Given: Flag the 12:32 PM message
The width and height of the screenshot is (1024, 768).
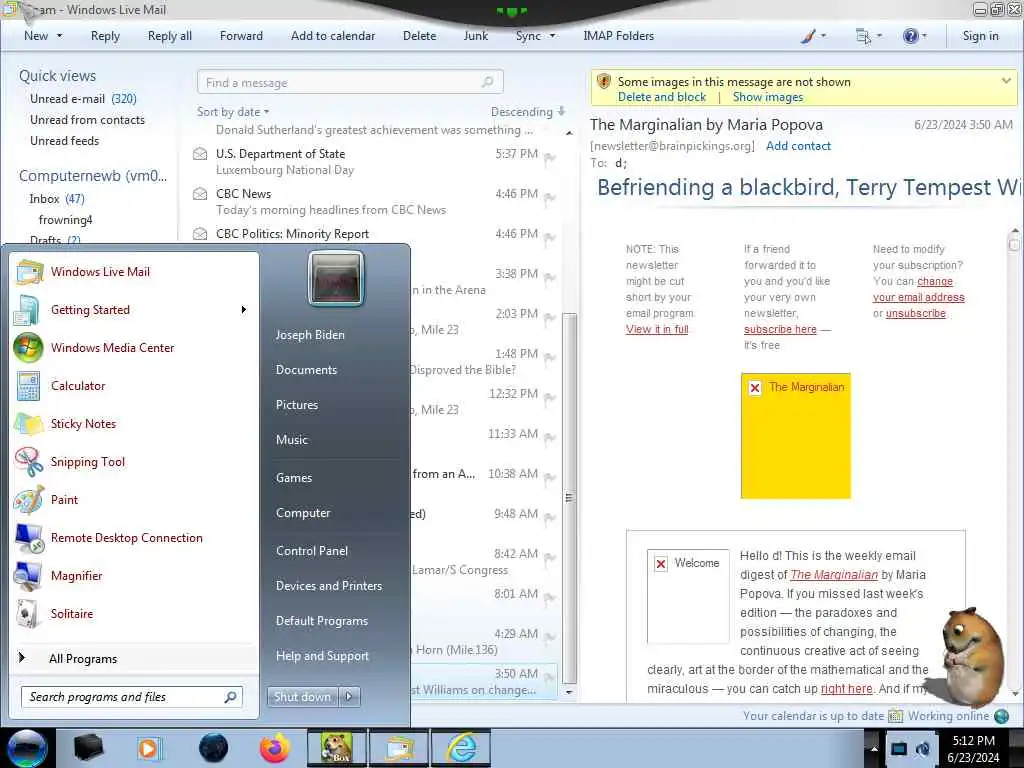Looking at the screenshot, I should click(x=550, y=398).
